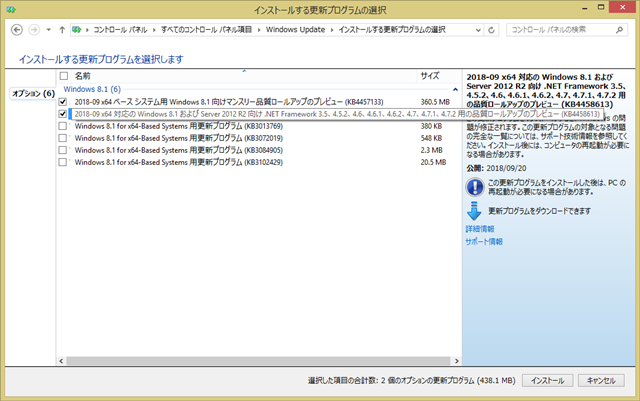Click the horizontal scrollbar left arrow
This screenshot has width=640, height=401.
point(61,361)
